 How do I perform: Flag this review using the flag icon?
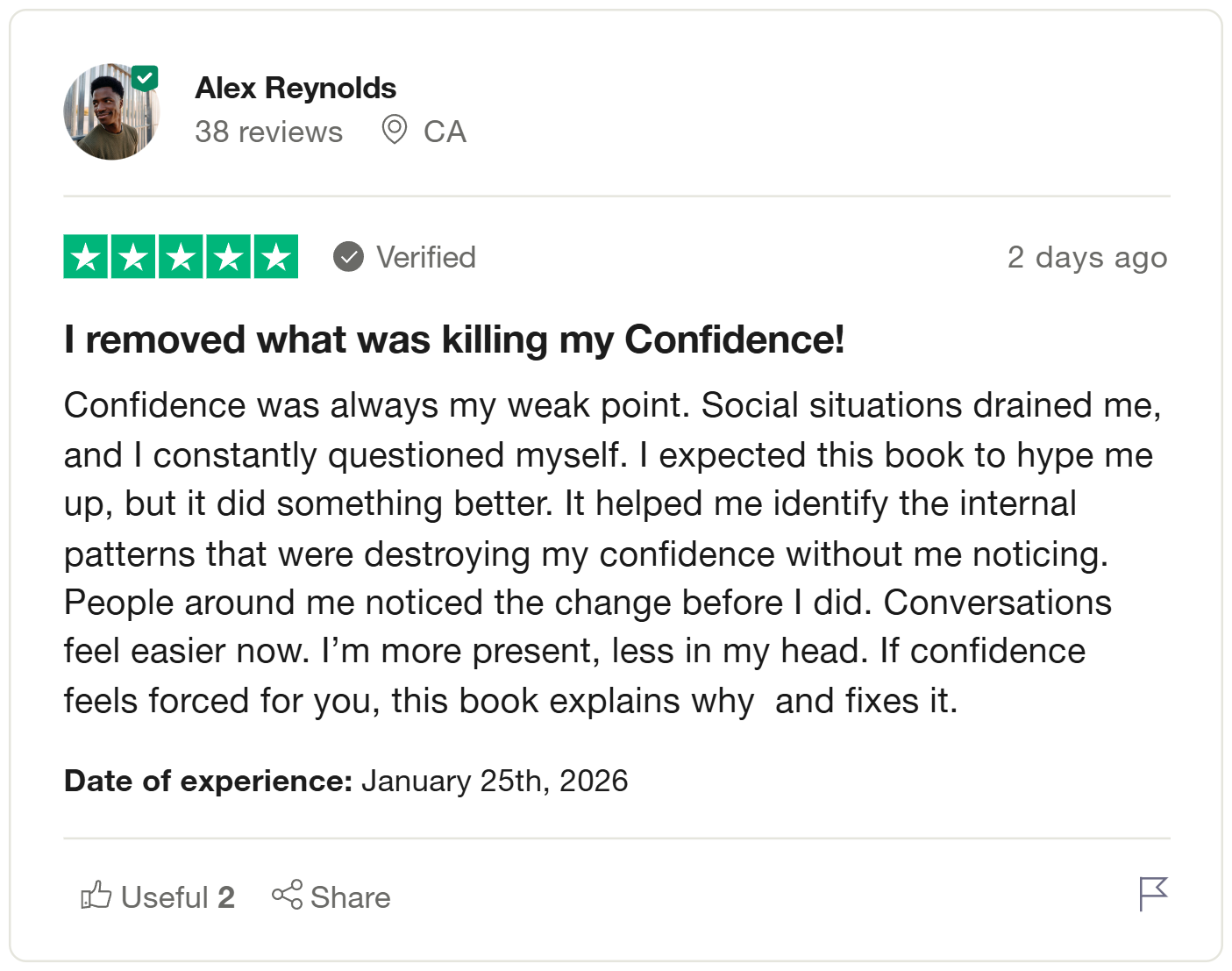click(1153, 894)
